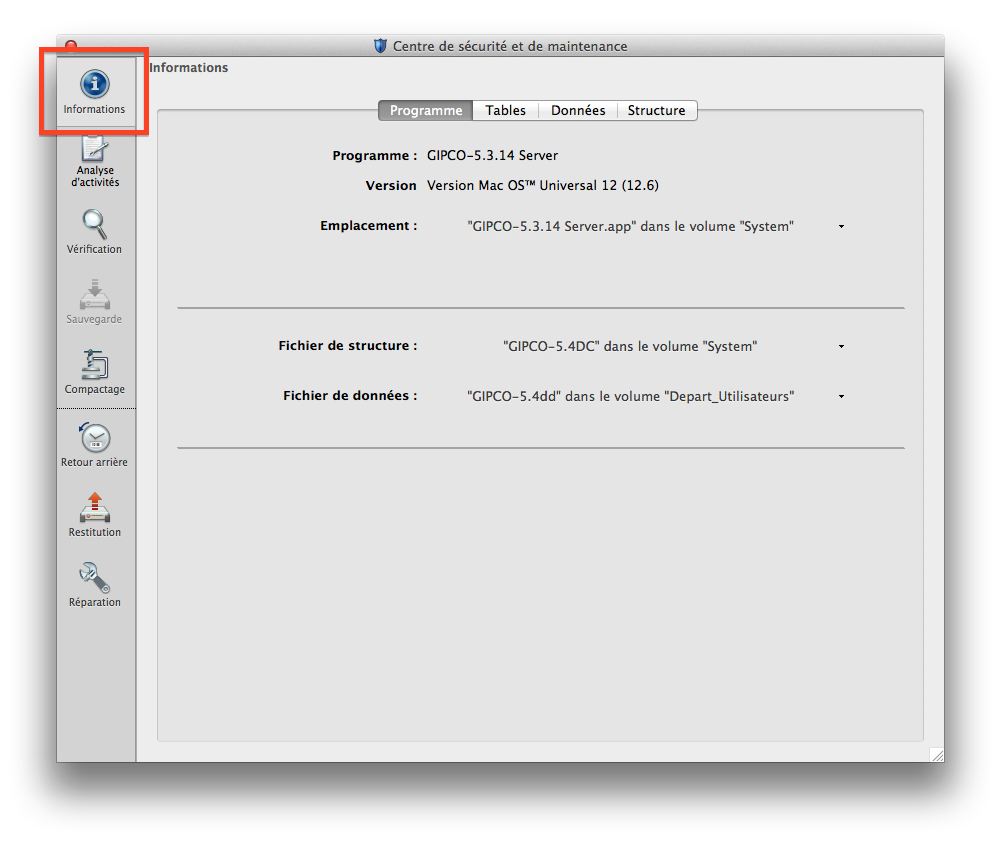
Task: Expand the Fichier de structure dropdown
Action: (x=841, y=347)
